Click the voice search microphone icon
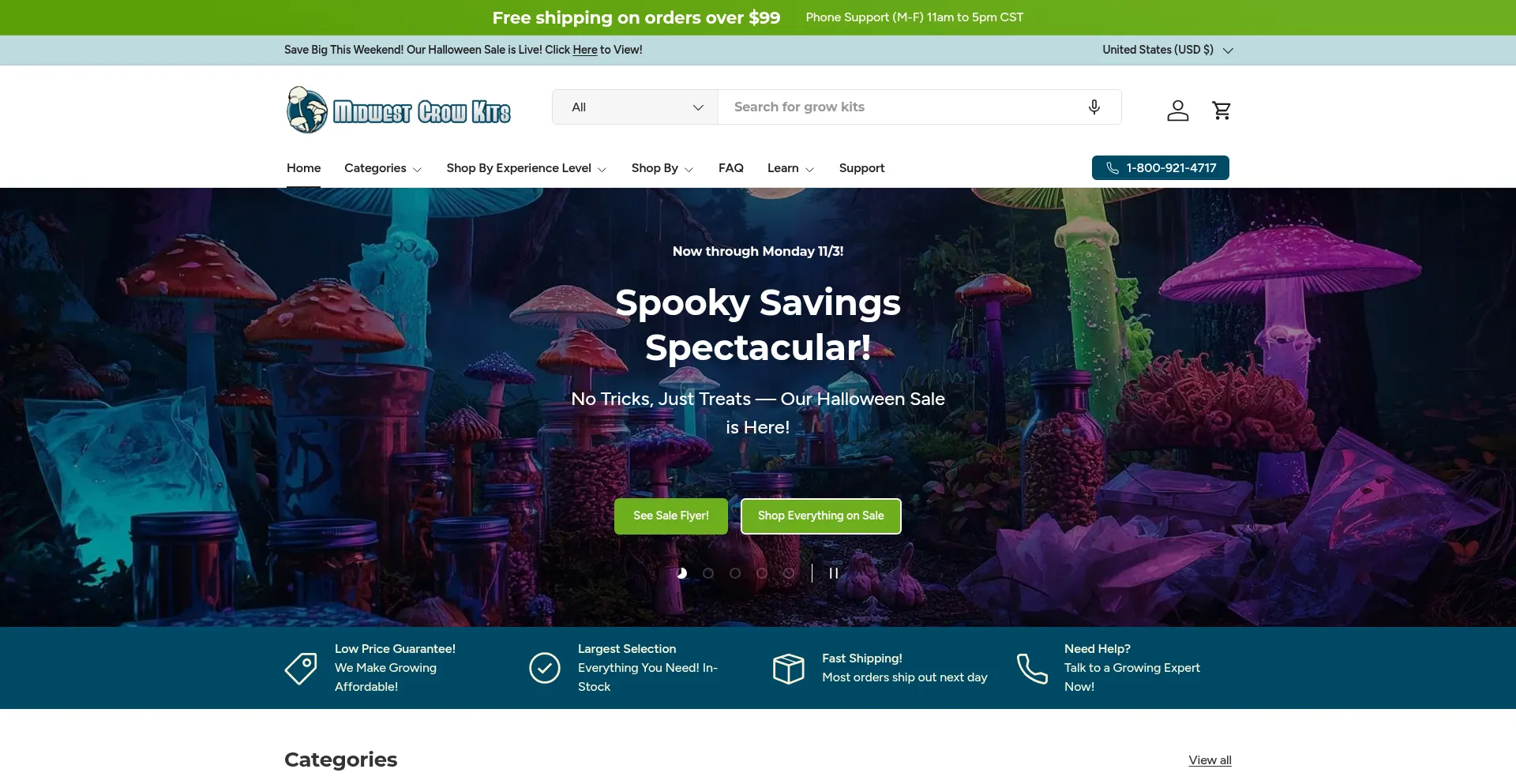Screen dimensions: 1516x784 [1094, 107]
